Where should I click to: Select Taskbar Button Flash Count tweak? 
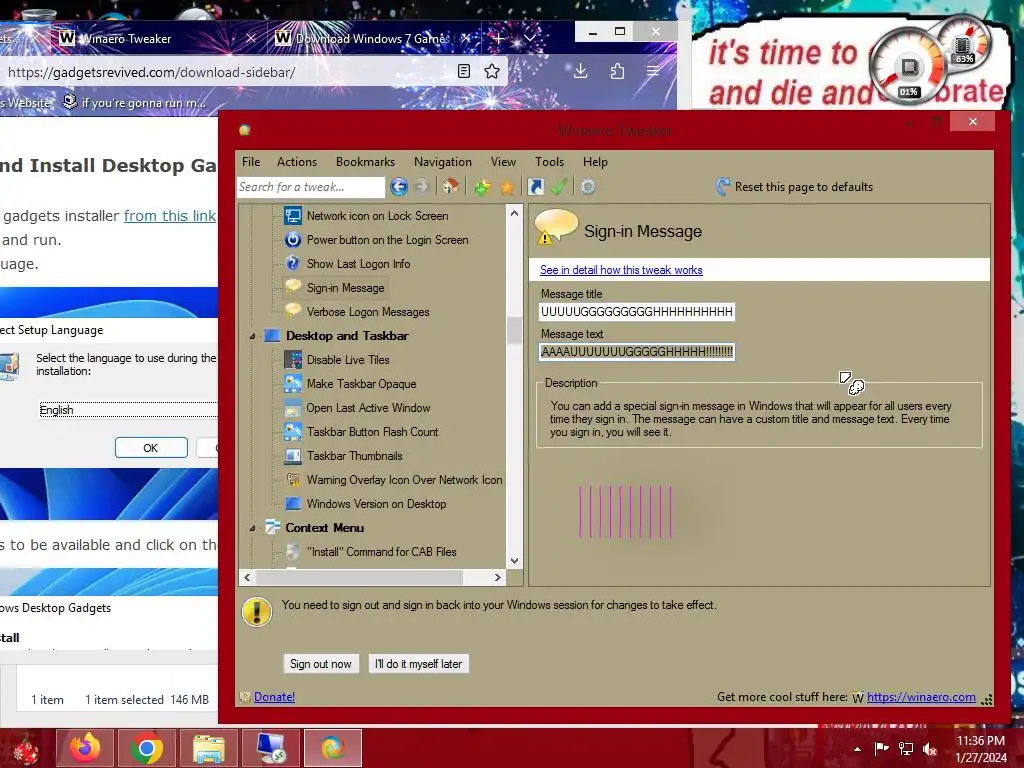point(372,432)
